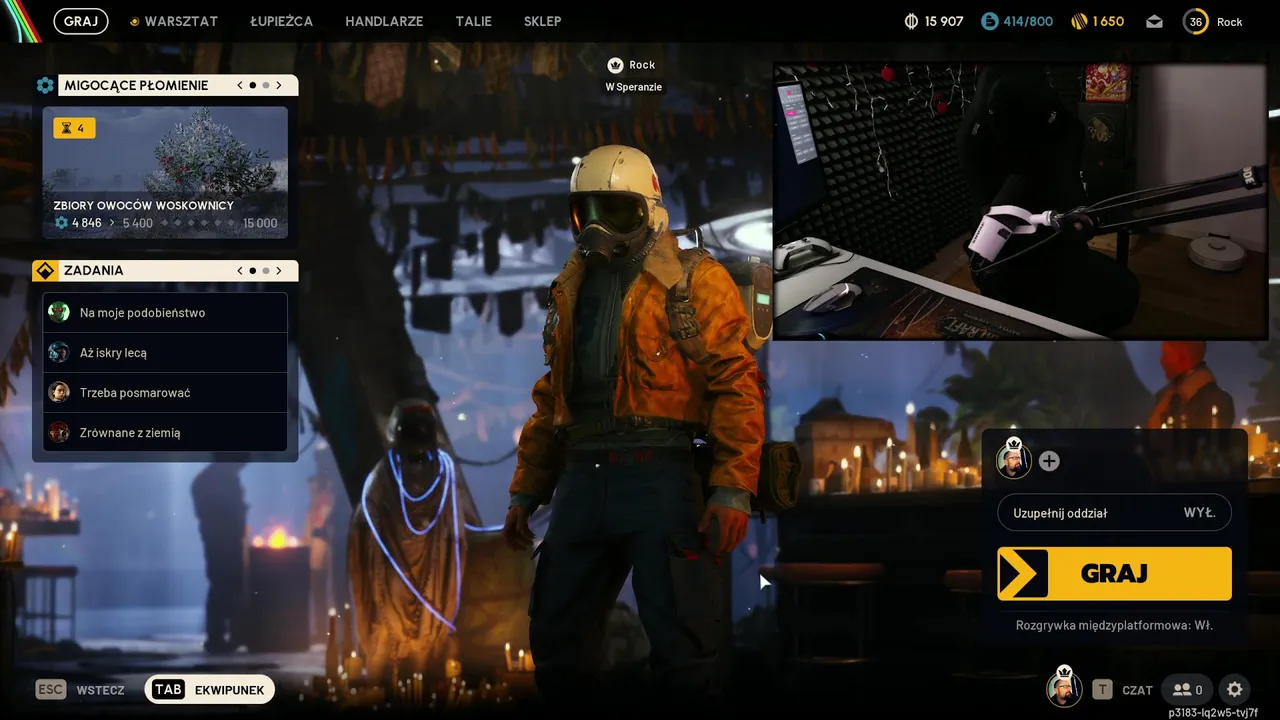Open the WARSZTAT tab
Viewport: 1280px width, 720px height.
pyautogui.click(x=173, y=21)
